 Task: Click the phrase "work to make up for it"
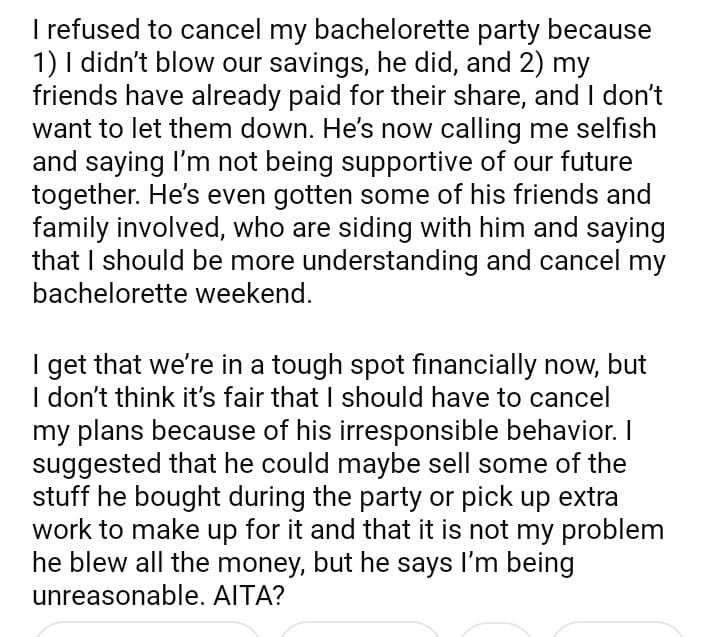pos(200,530)
